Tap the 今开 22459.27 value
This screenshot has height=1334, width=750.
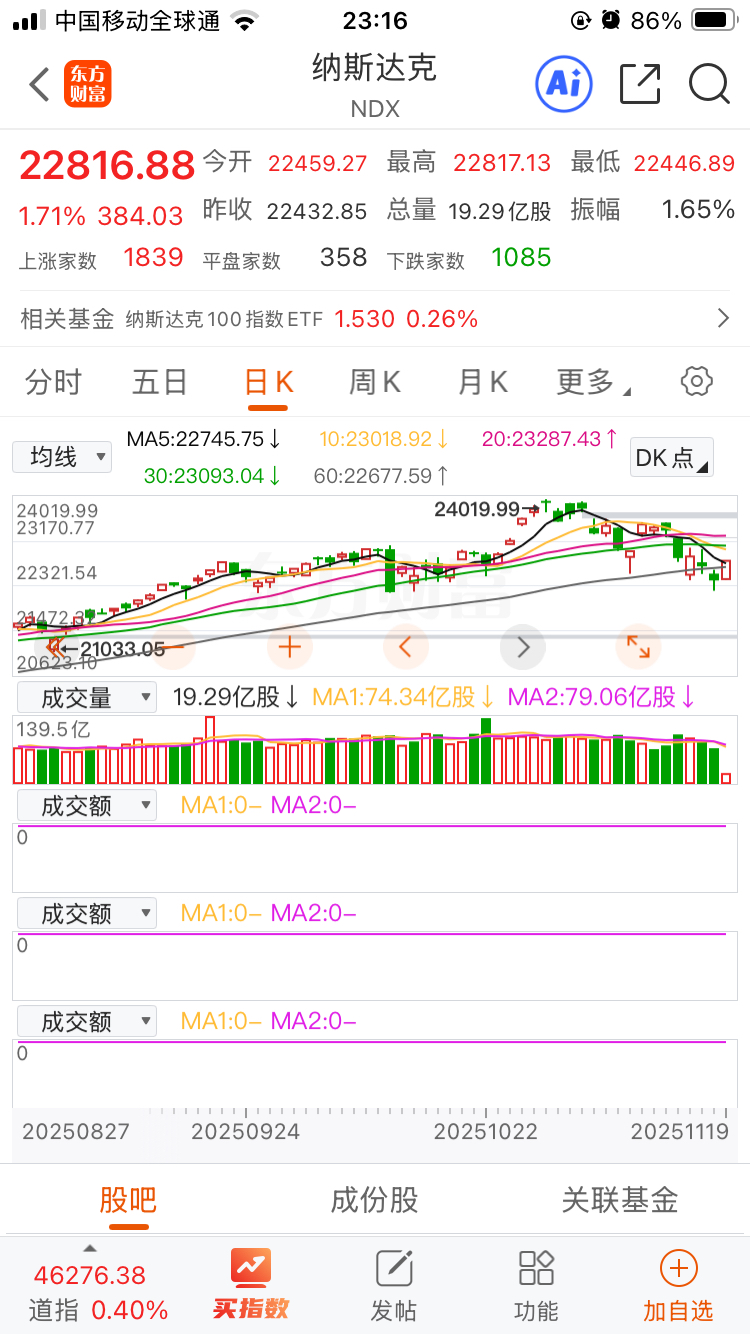(x=317, y=163)
